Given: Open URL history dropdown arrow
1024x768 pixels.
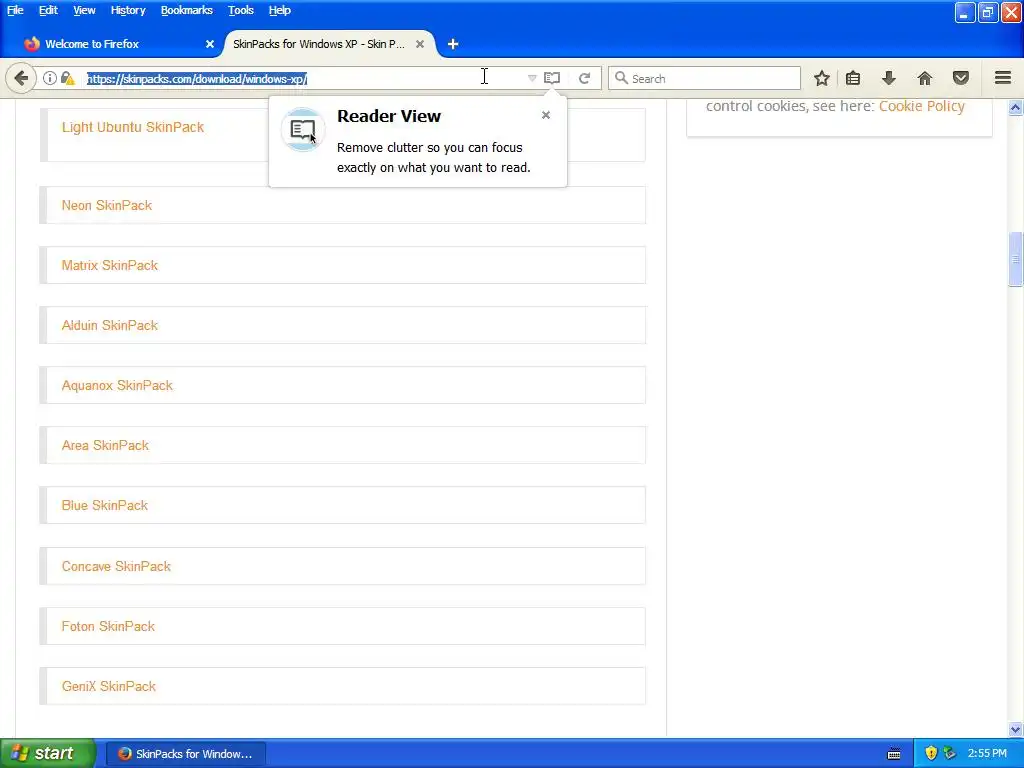Looking at the screenshot, I should click(532, 78).
